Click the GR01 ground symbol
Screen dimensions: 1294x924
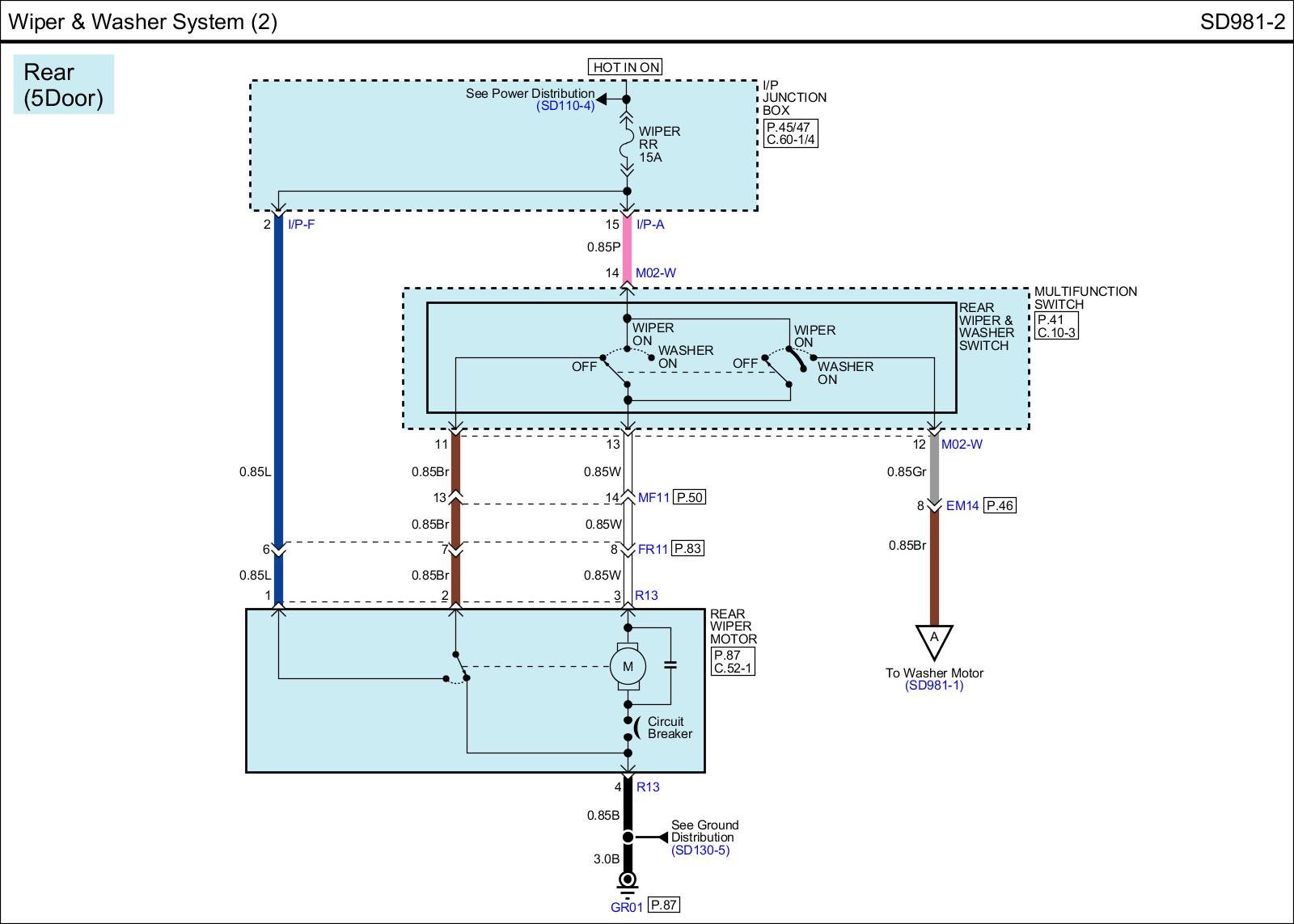pyautogui.click(x=628, y=881)
